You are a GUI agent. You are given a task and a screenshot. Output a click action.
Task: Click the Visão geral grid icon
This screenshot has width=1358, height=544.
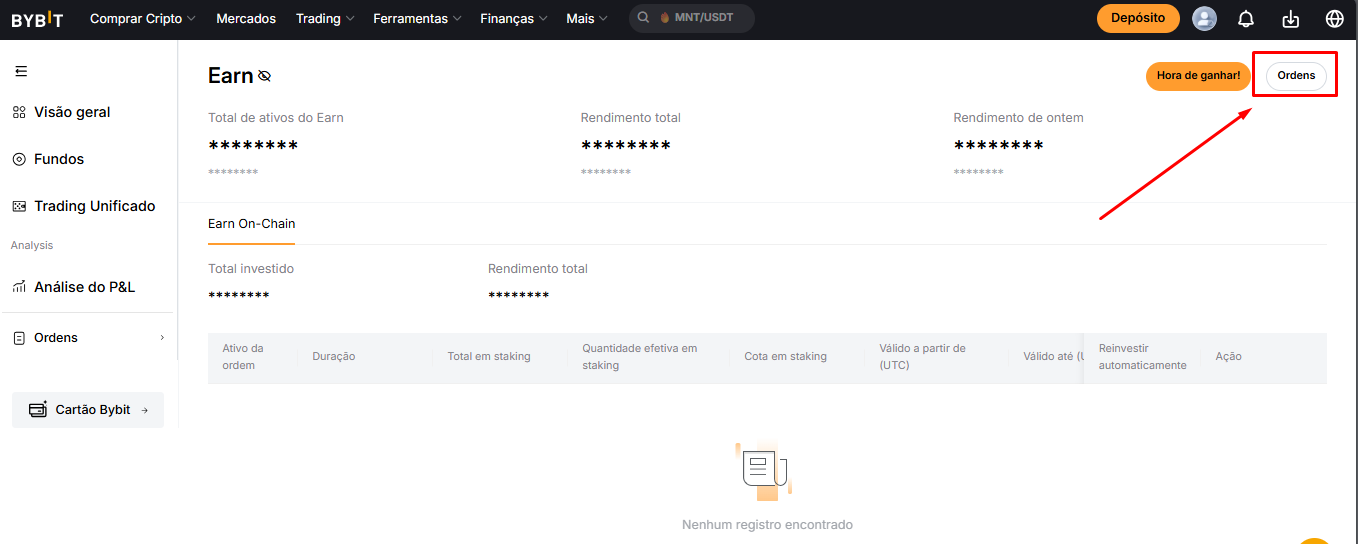point(19,112)
